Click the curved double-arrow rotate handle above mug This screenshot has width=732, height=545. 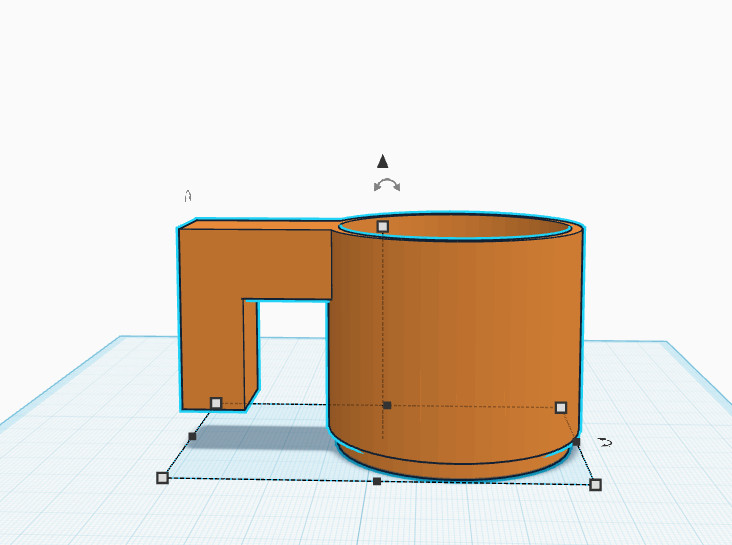click(387, 185)
